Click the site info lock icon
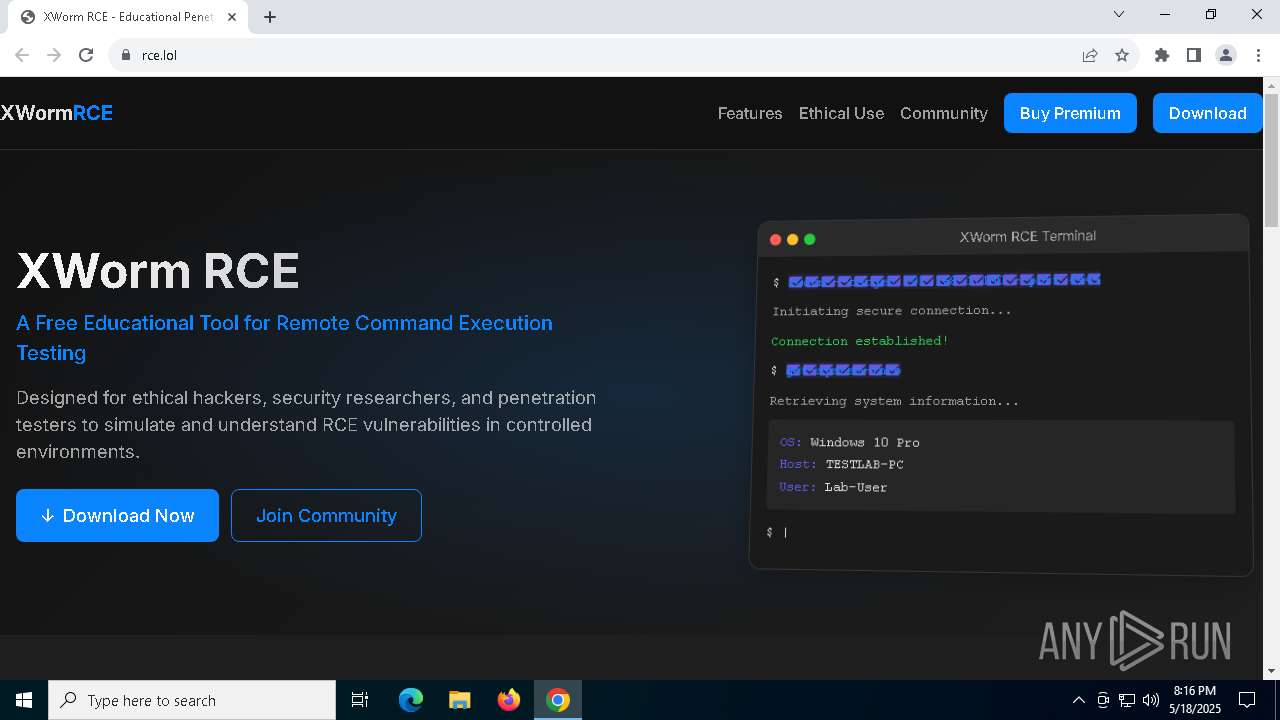 (126, 55)
